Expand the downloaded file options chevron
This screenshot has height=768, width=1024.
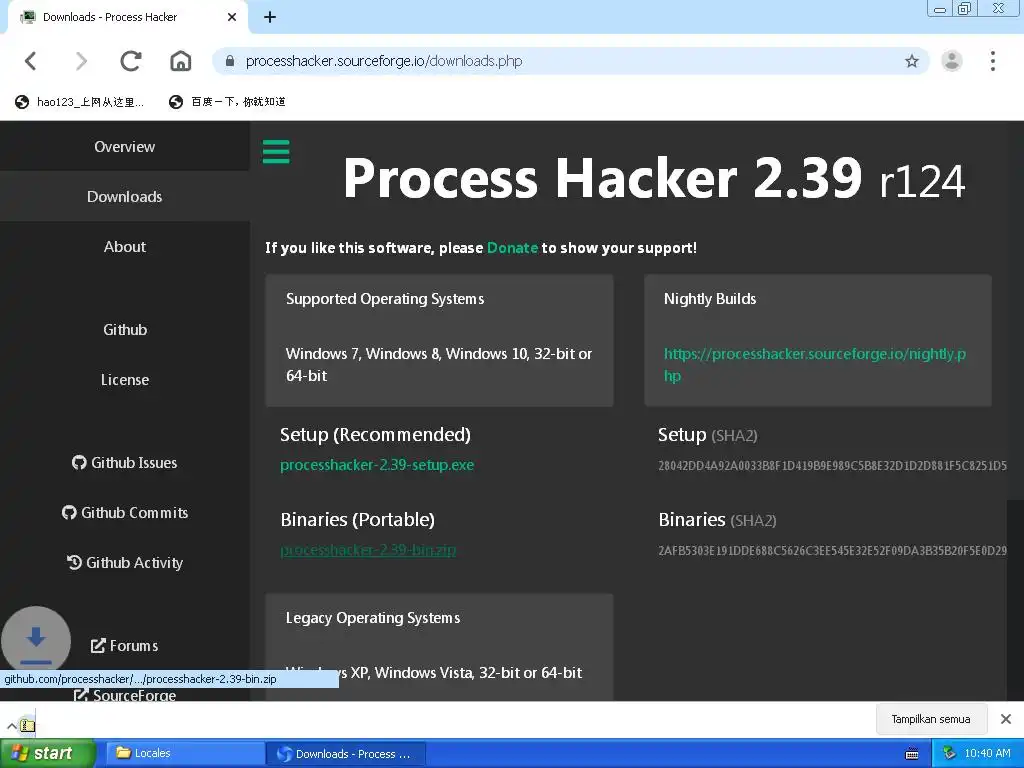[12, 725]
